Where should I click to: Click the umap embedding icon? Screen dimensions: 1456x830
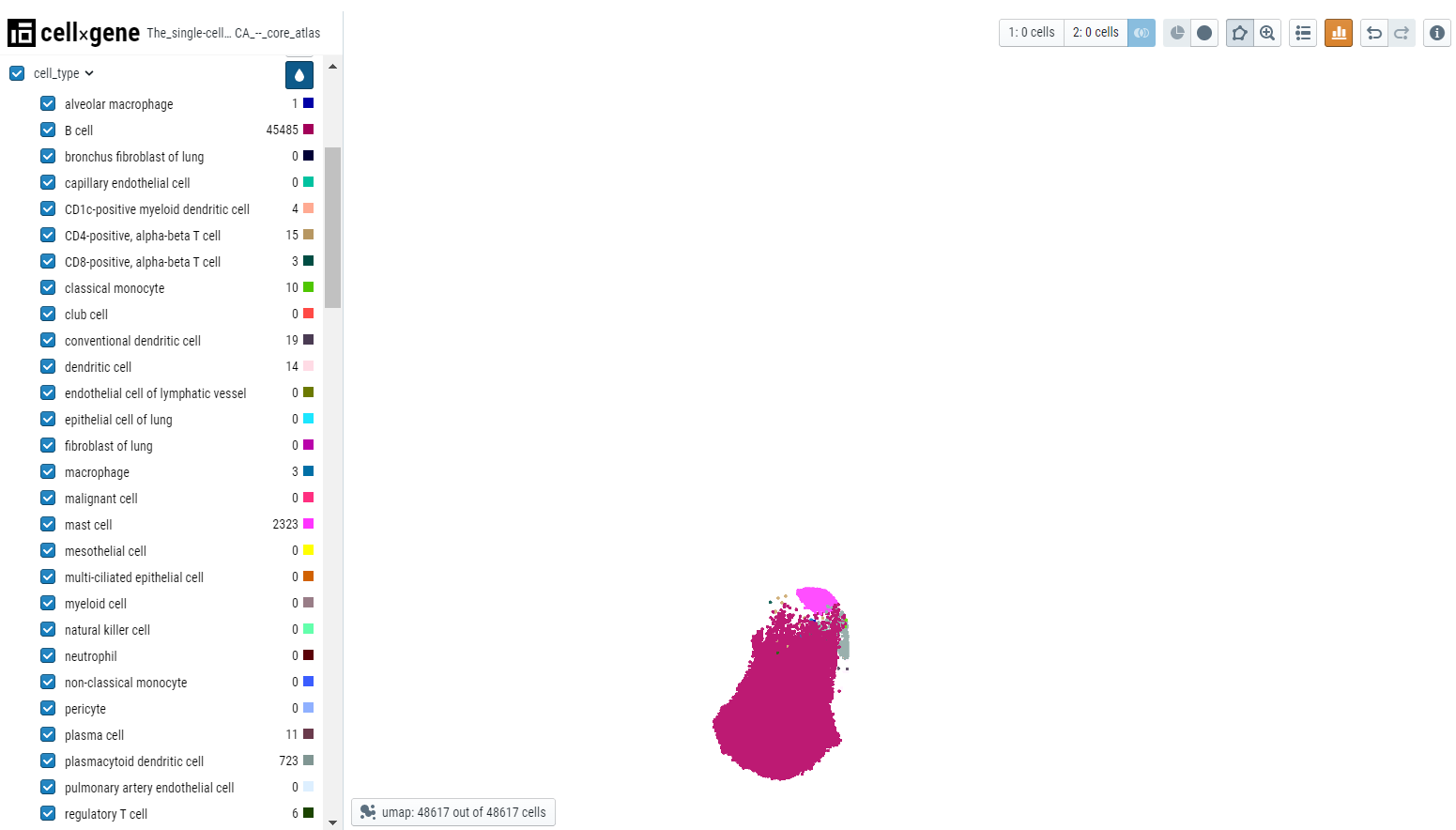(368, 812)
